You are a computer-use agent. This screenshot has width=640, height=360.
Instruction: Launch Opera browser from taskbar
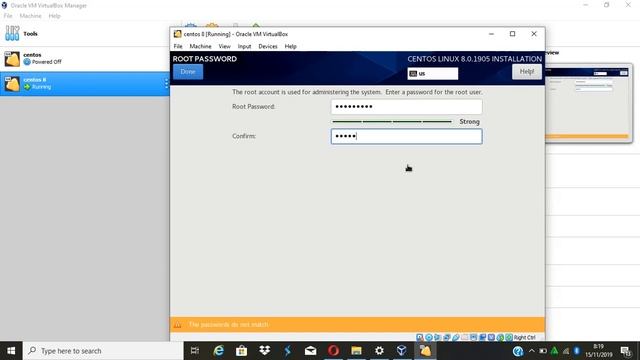point(333,351)
